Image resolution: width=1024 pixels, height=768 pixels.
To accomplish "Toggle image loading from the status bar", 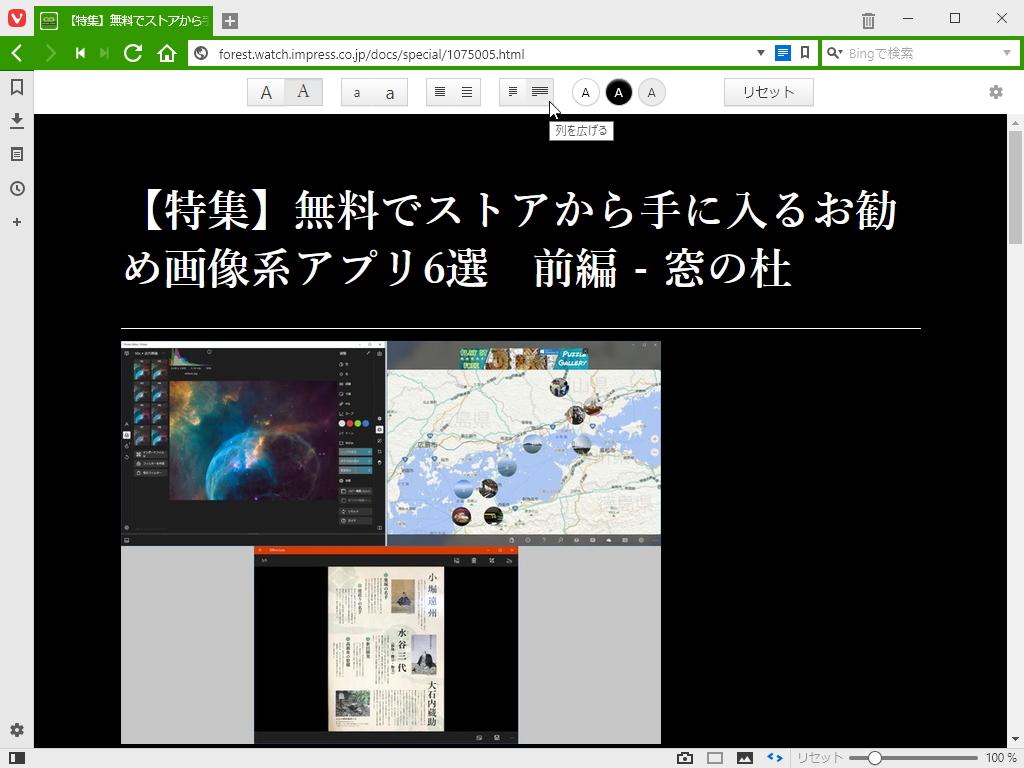I will pyautogui.click(x=744, y=757).
